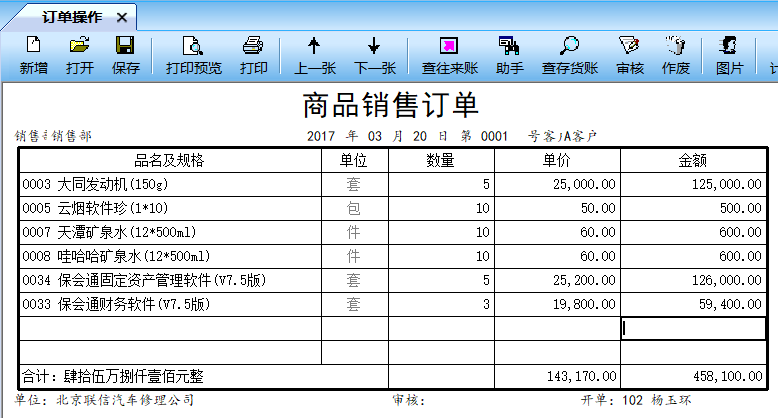Click the 金额 column header

tap(693, 160)
